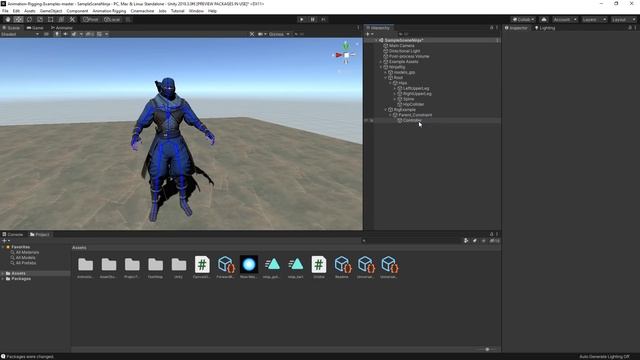The width and height of the screenshot is (640, 360).
Task: Select the Scale tool in the toolbar
Action: [40, 20]
